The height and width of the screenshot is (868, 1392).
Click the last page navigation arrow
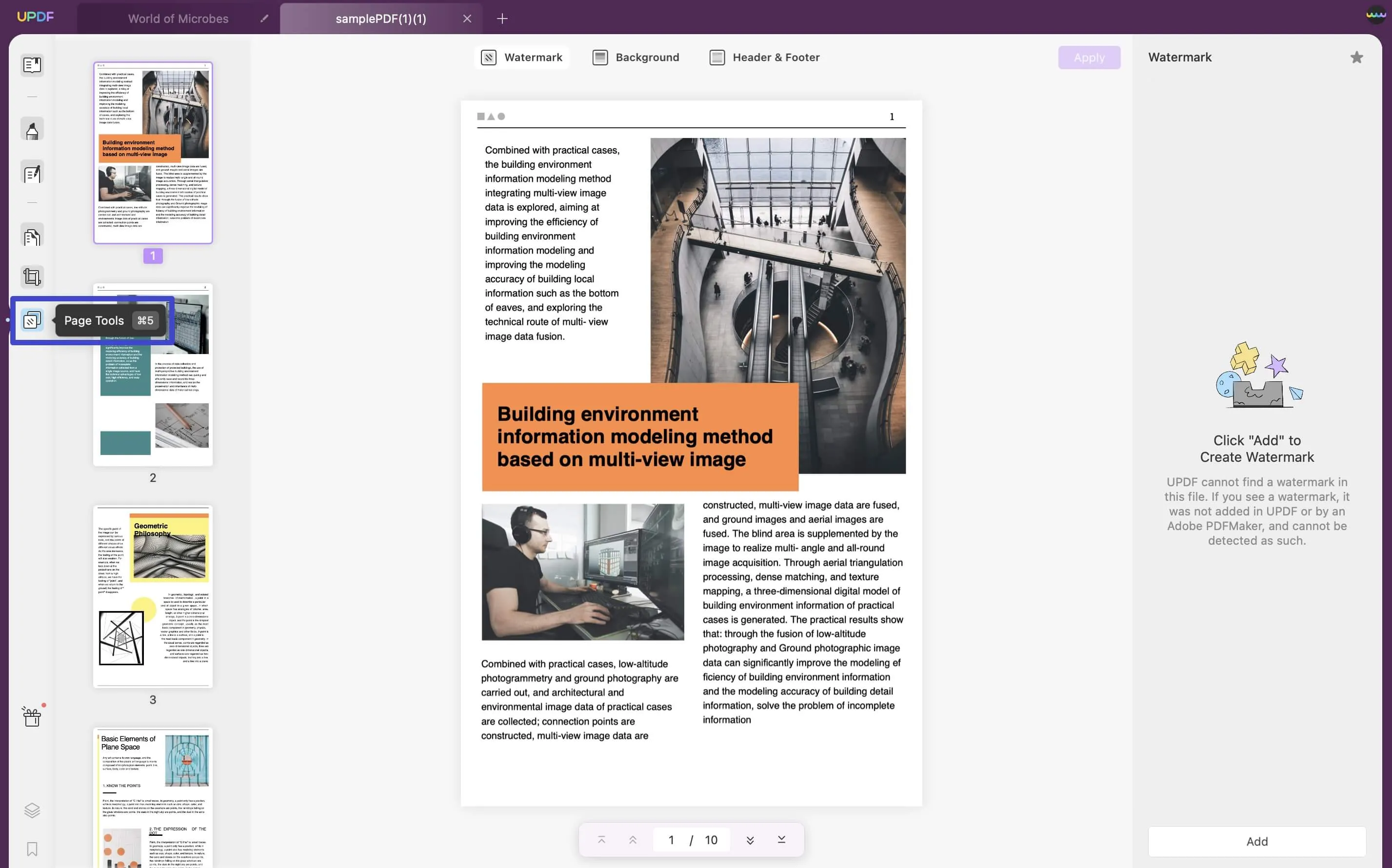tap(781, 839)
